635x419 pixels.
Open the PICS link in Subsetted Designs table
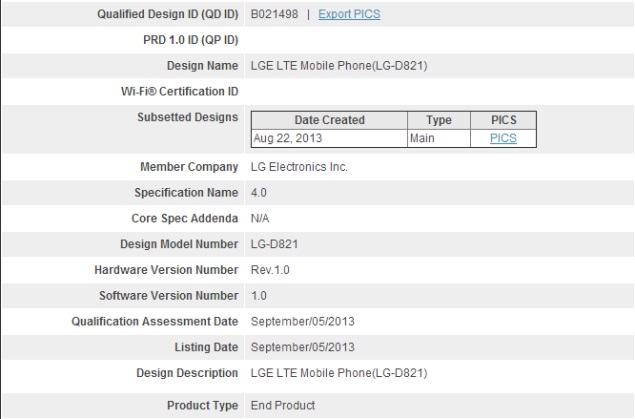coord(503,138)
